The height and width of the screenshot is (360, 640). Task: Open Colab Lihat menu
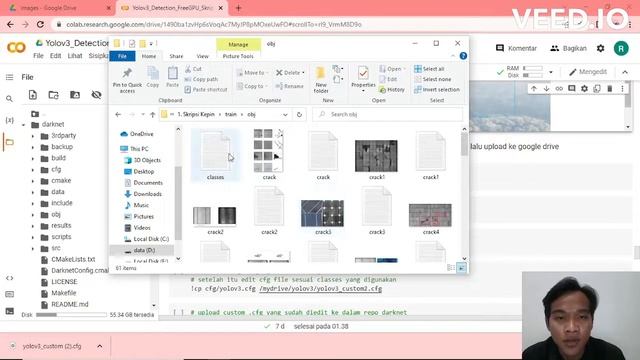(75, 56)
